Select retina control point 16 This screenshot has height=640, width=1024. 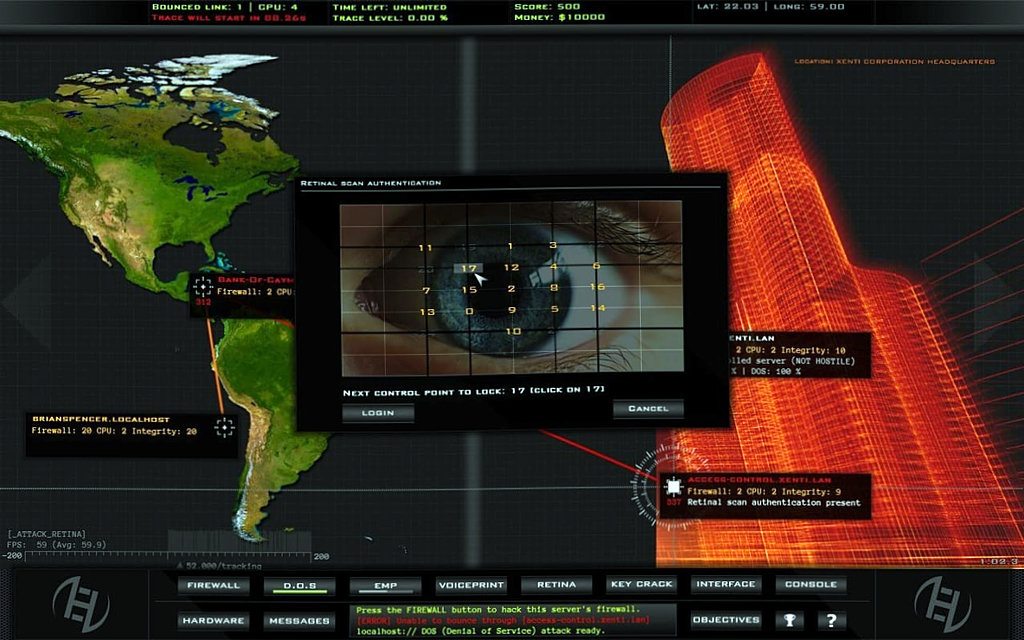coord(597,287)
